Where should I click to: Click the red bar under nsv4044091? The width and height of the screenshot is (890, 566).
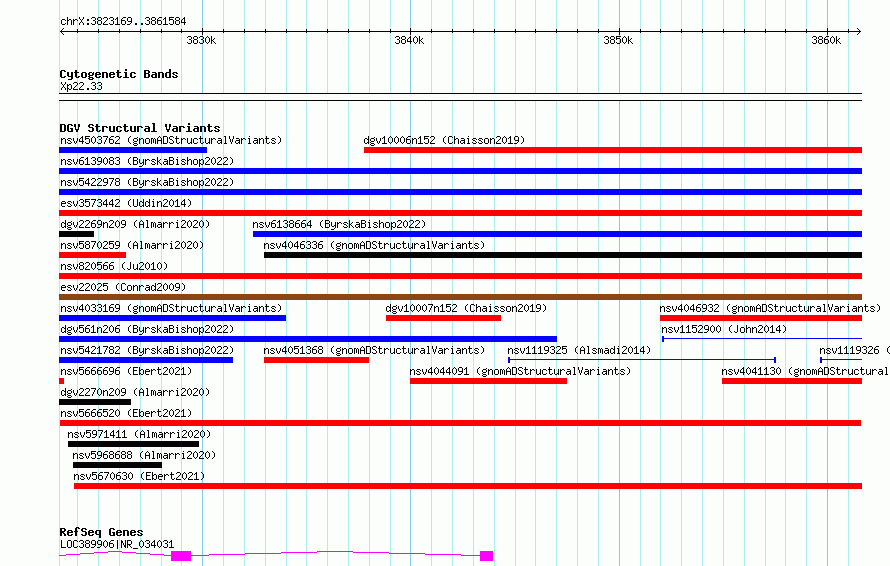(488, 381)
